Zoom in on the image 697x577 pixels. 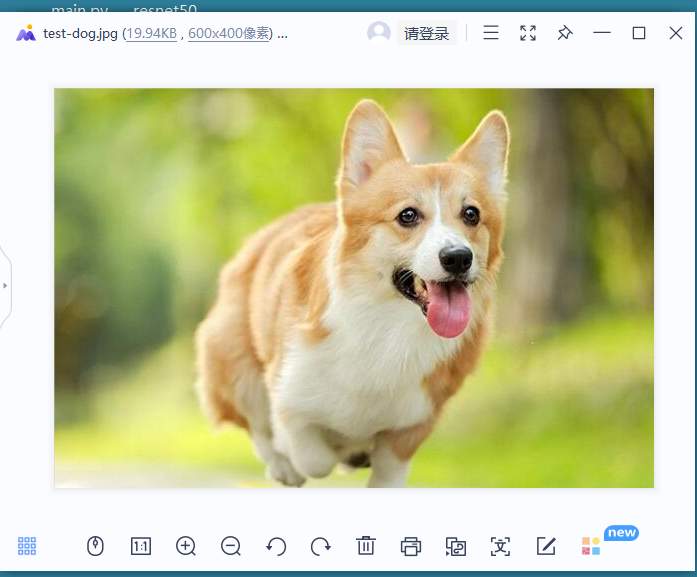click(x=185, y=546)
